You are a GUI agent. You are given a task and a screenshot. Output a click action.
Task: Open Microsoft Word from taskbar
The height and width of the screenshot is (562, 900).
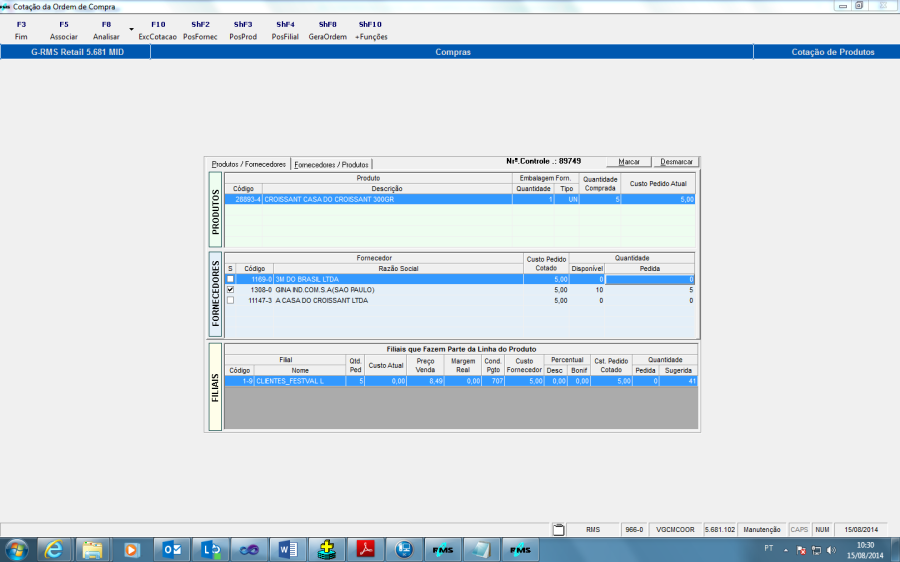click(x=288, y=550)
